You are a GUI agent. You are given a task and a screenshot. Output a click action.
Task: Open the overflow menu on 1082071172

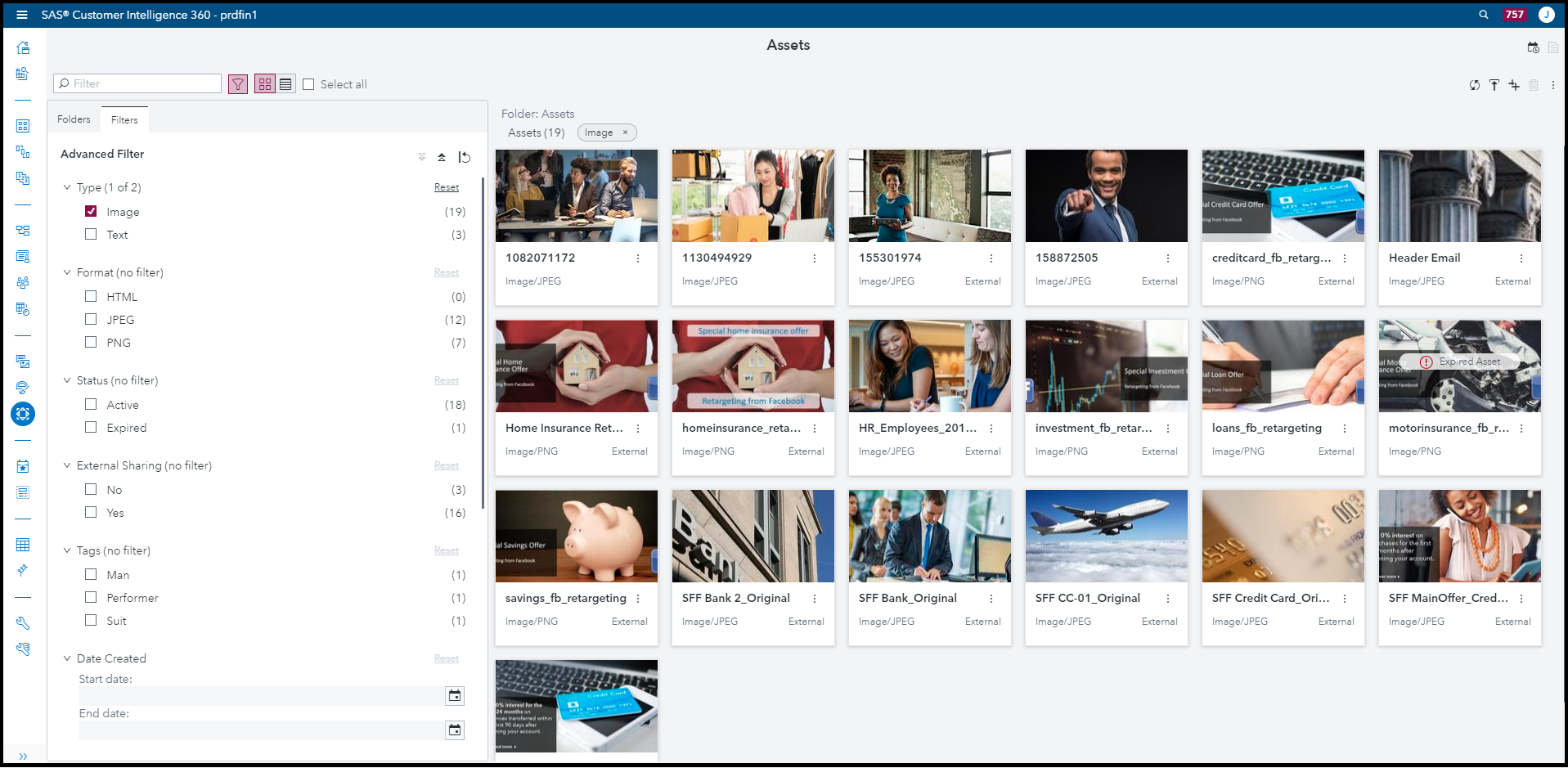point(638,258)
